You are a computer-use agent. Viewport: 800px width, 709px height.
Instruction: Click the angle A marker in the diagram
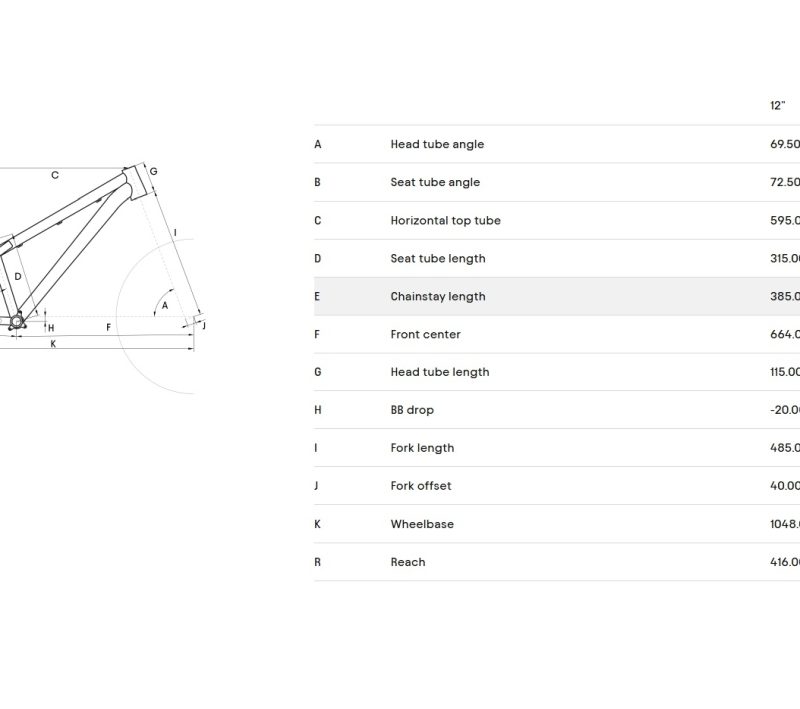[x=165, y=304]
